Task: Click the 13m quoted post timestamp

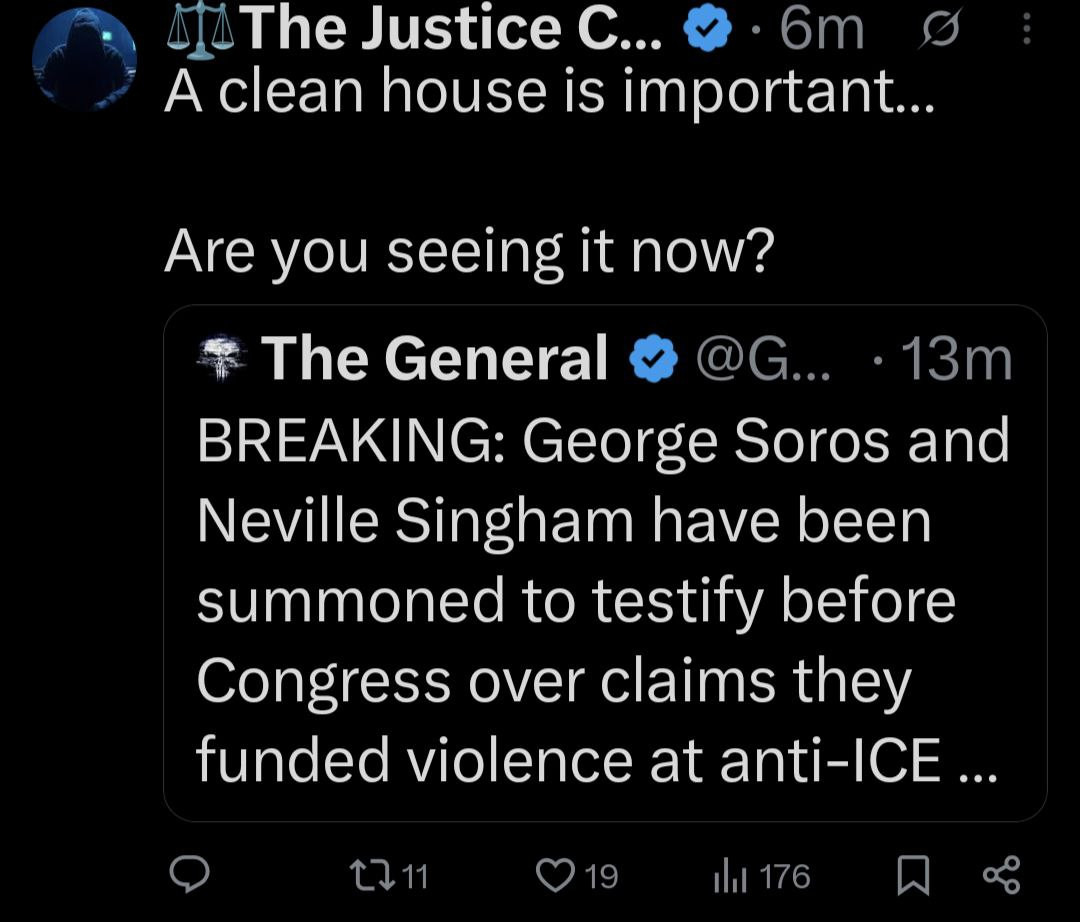Action: click(955, 360)
